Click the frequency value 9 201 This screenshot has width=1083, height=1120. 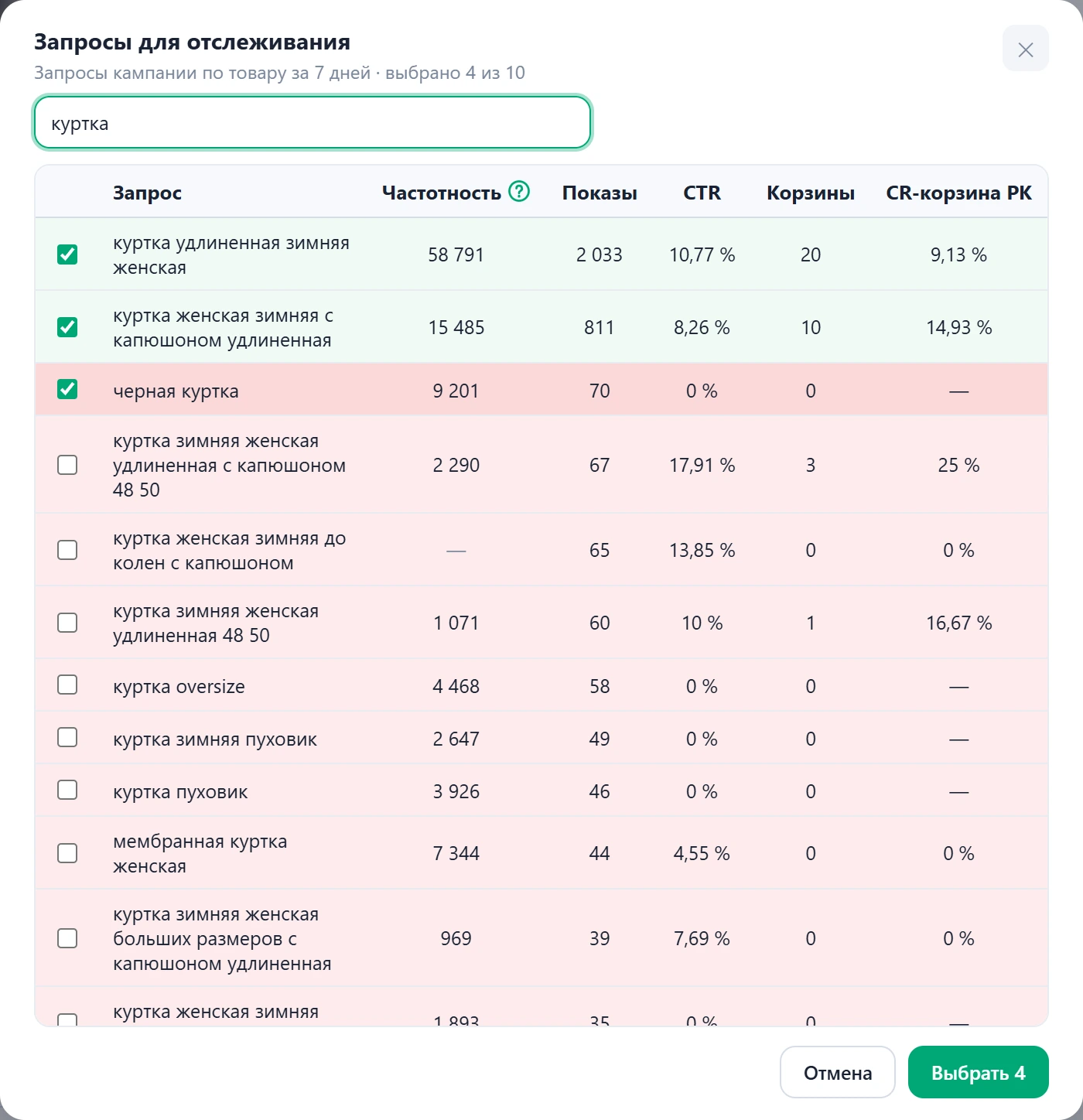(x=456, y=391)
